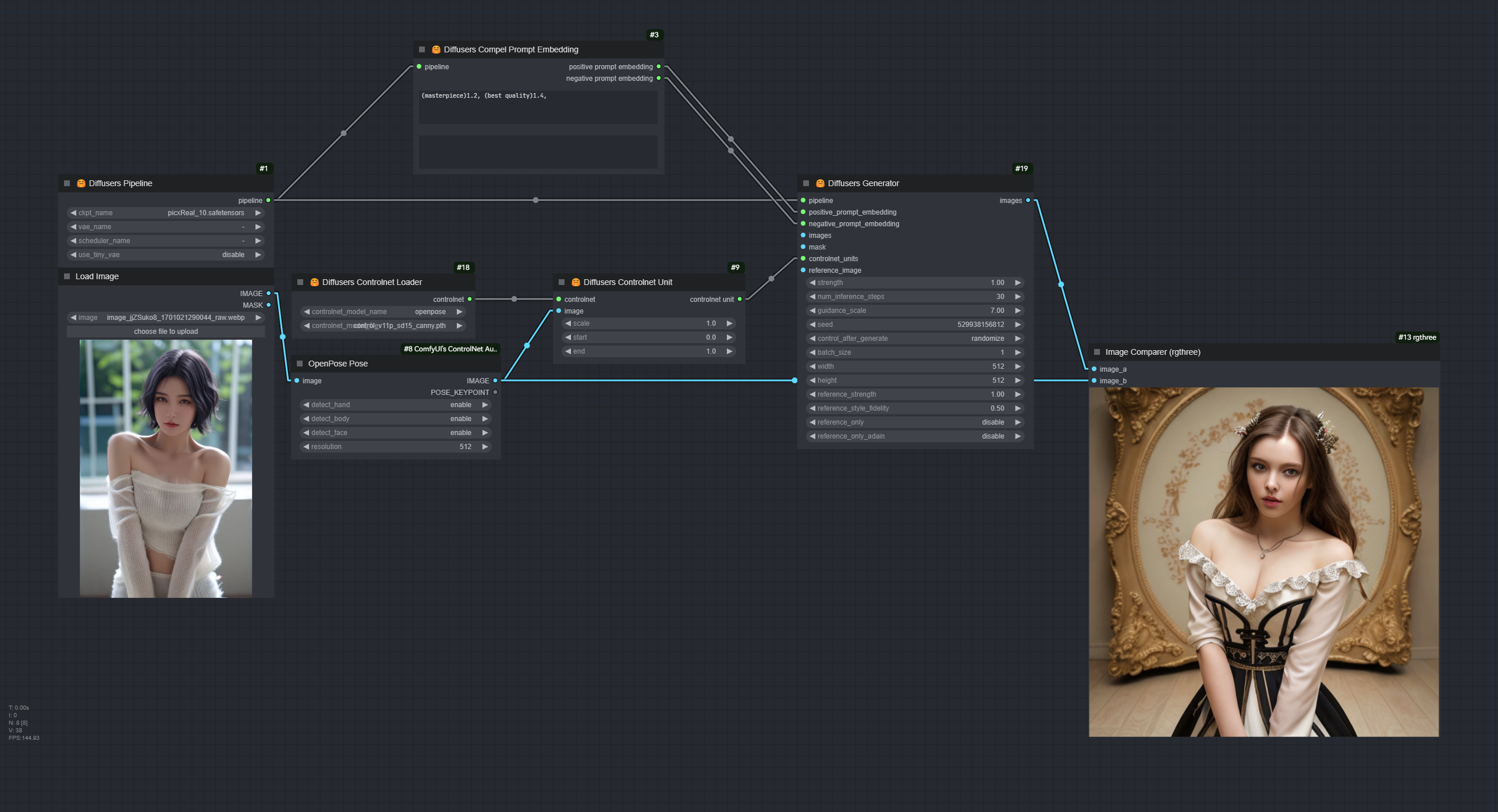Click the Diffusers Controlnet Unit emoji icon
The width and height of the screenshot is (1498, 812).
click(x=576, y=282)
